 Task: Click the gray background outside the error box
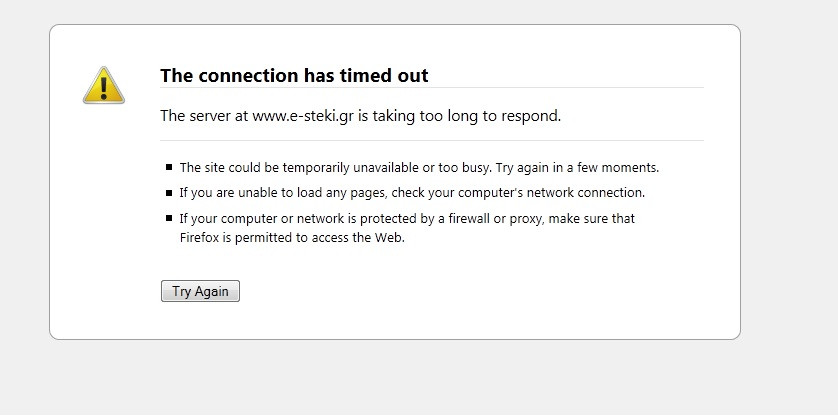pos(790,370)
